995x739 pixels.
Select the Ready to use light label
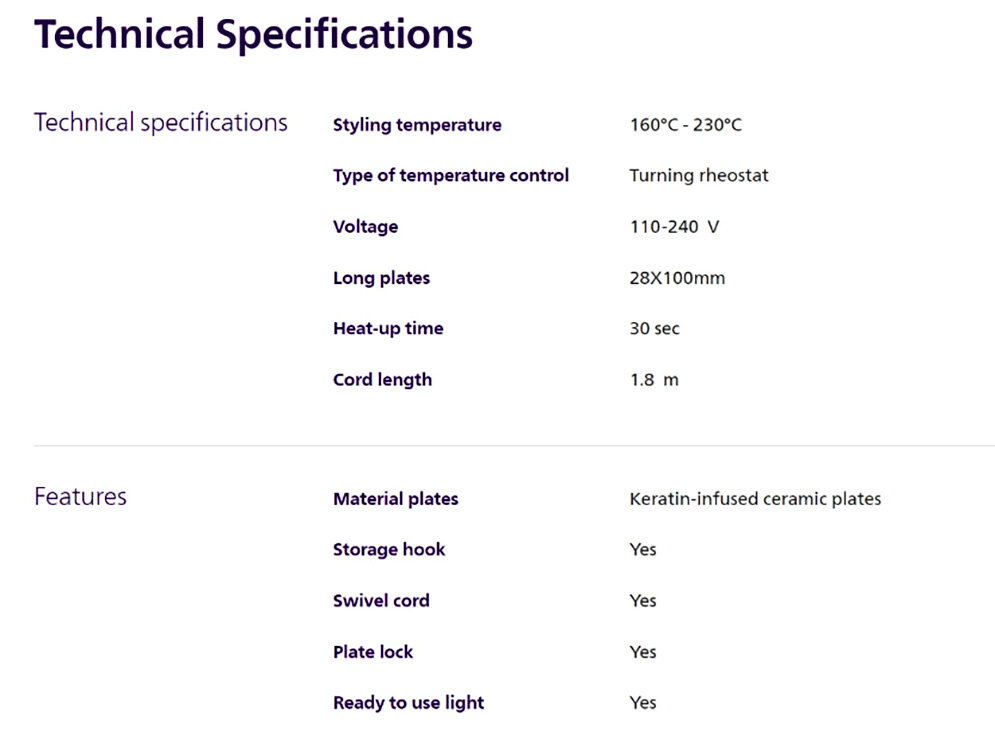coord(408,703)
